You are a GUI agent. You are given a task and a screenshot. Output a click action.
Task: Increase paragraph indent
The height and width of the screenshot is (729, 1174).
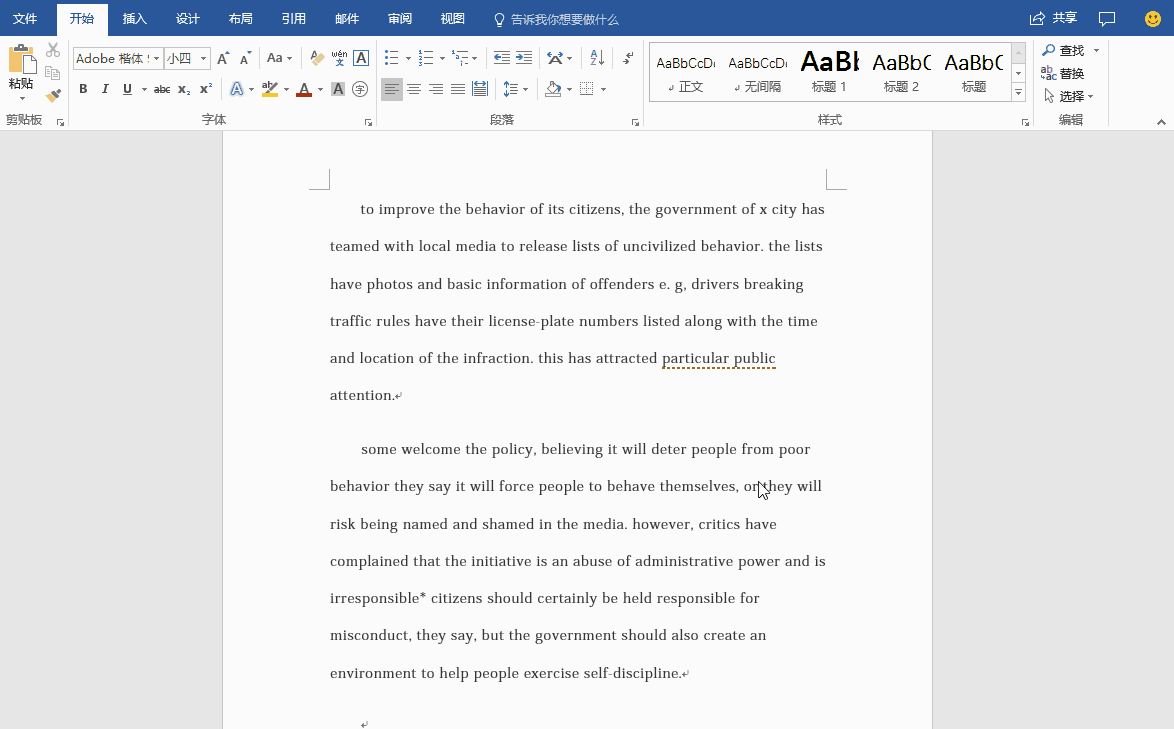(x=524, y=58)
